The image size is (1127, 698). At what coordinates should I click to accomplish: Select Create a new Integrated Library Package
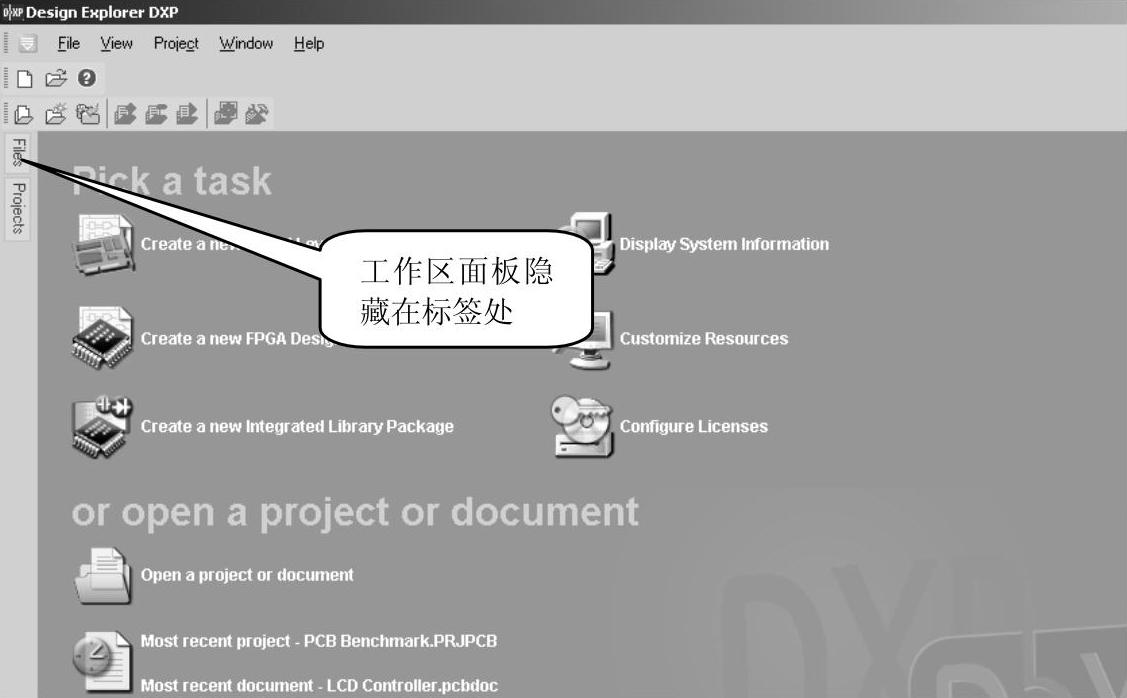[297, 426]
